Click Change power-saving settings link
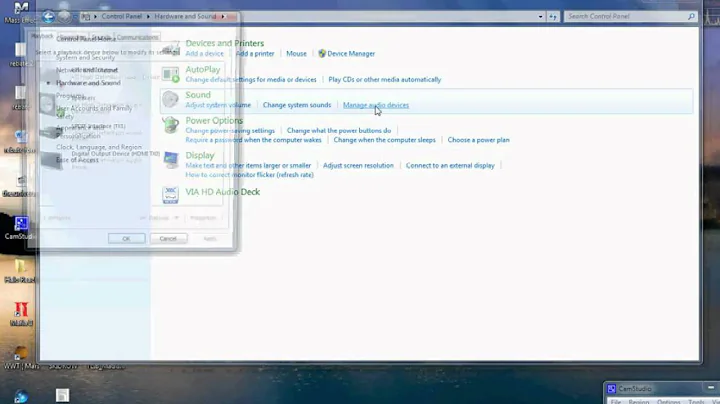720x404 pixels. click(x=230, y=131)
